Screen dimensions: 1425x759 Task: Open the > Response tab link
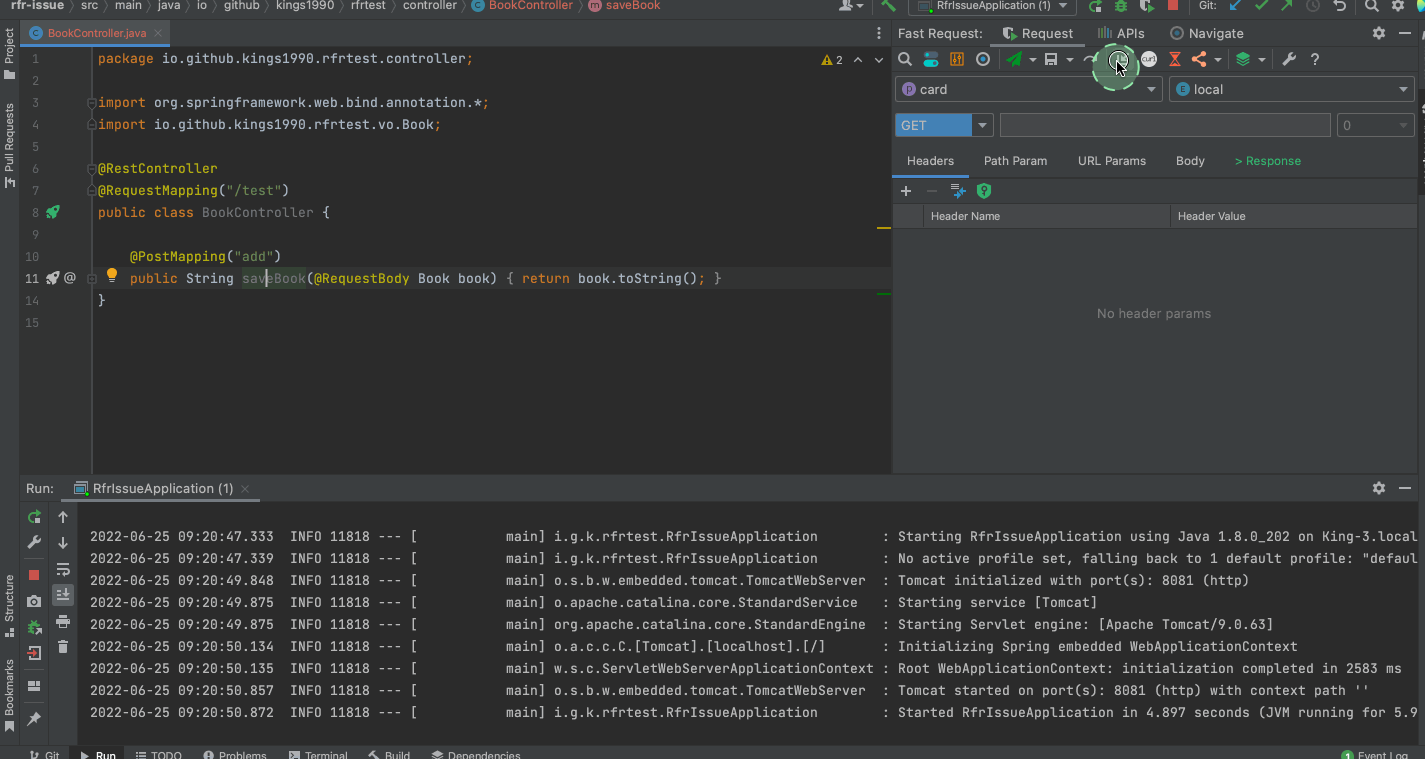1267,161
